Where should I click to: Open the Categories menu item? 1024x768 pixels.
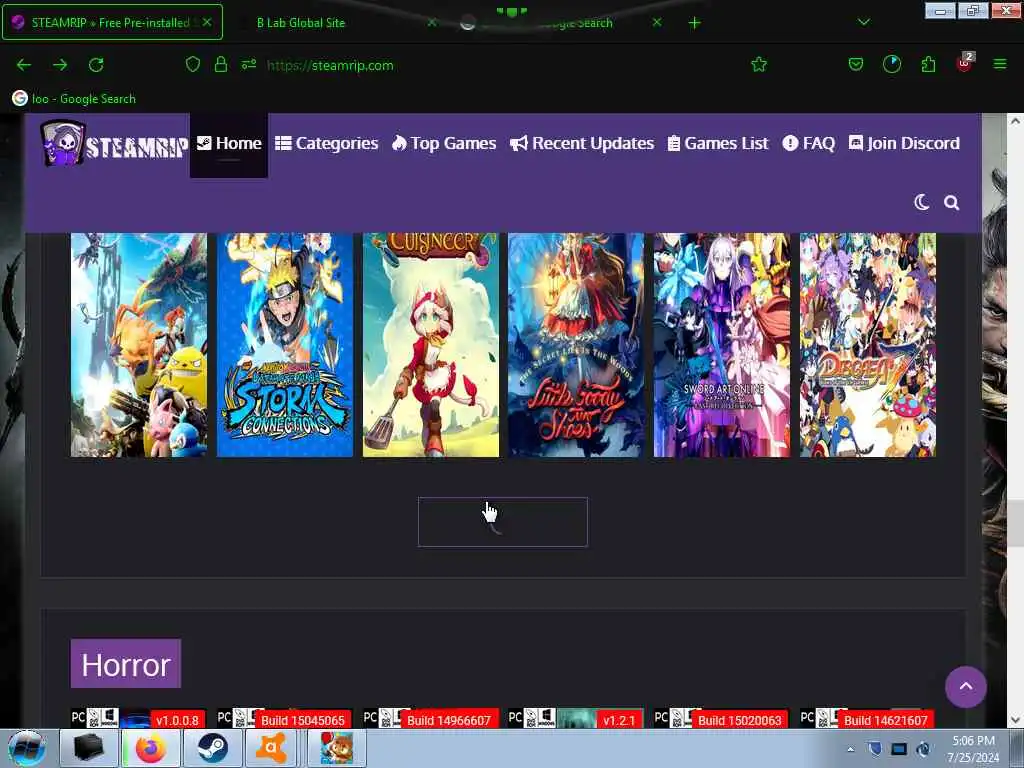[x=327, y=144]
